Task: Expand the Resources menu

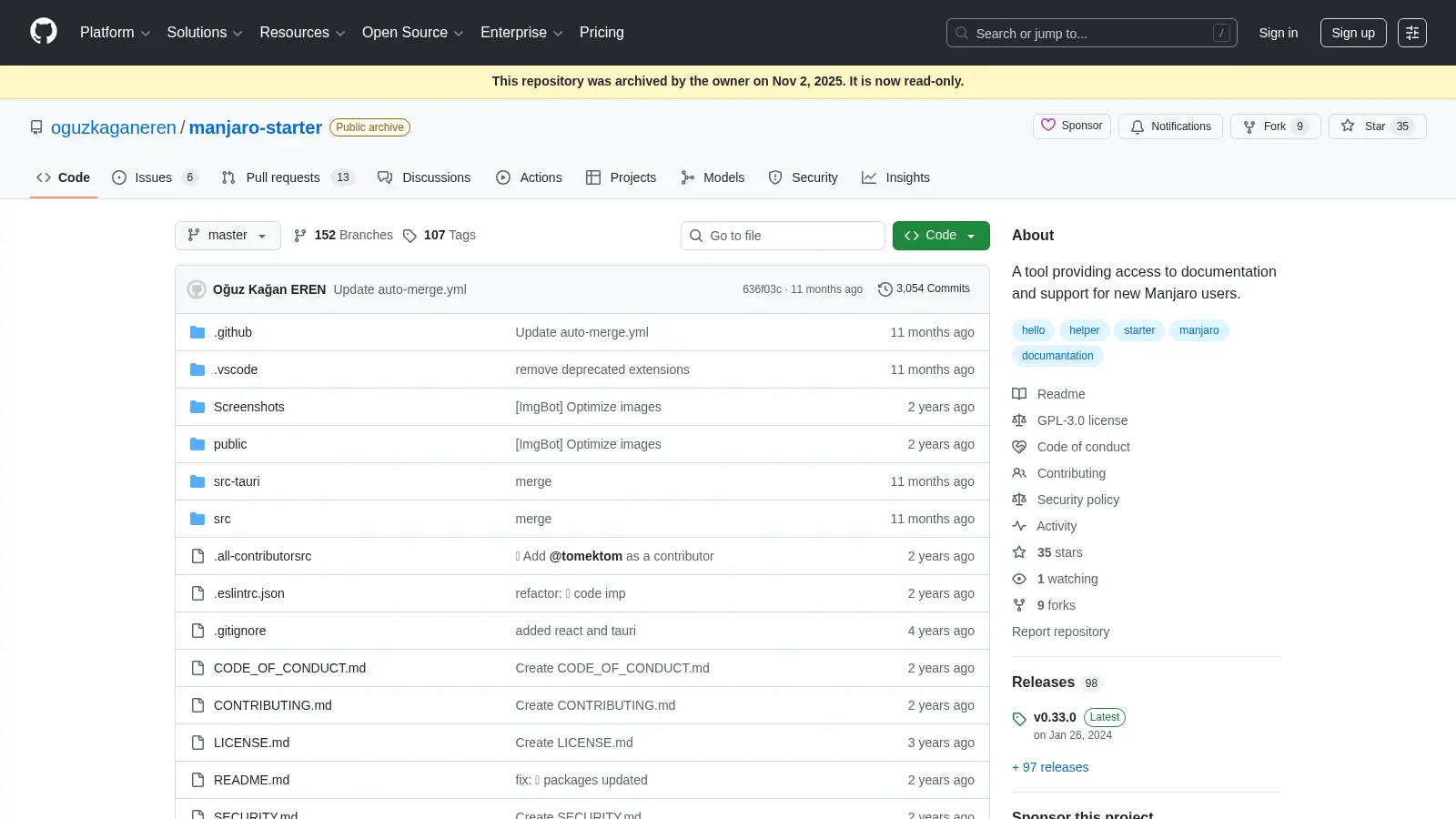Action: [x=302, y=33]
